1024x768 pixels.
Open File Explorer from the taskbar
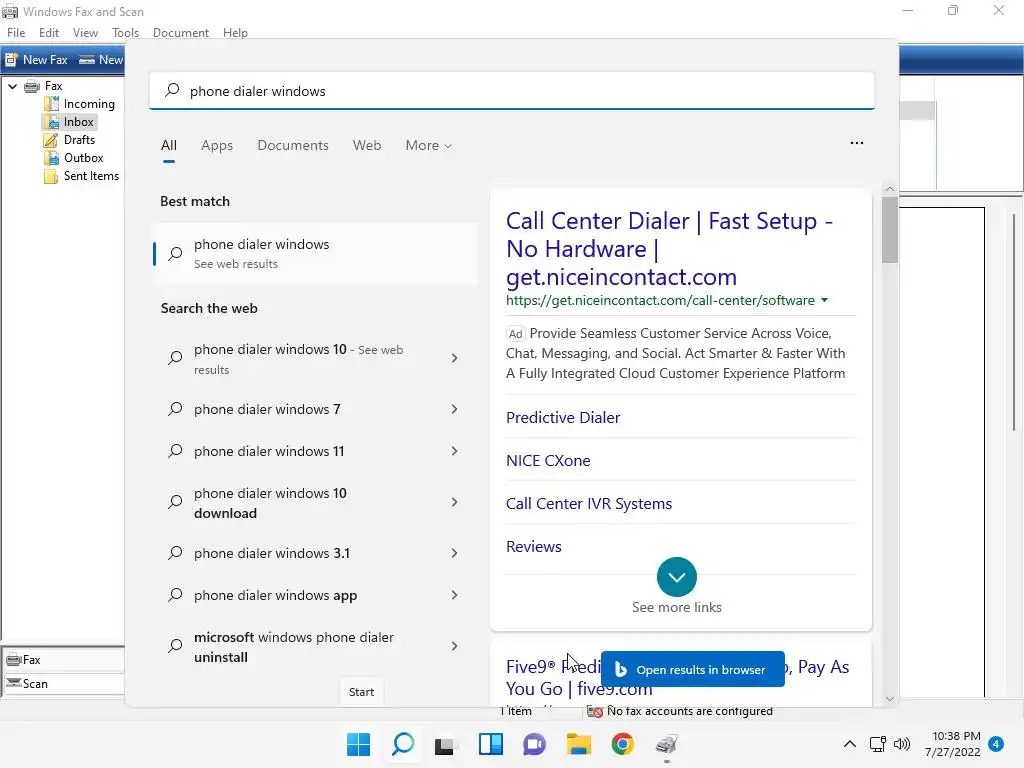[579, 744]
